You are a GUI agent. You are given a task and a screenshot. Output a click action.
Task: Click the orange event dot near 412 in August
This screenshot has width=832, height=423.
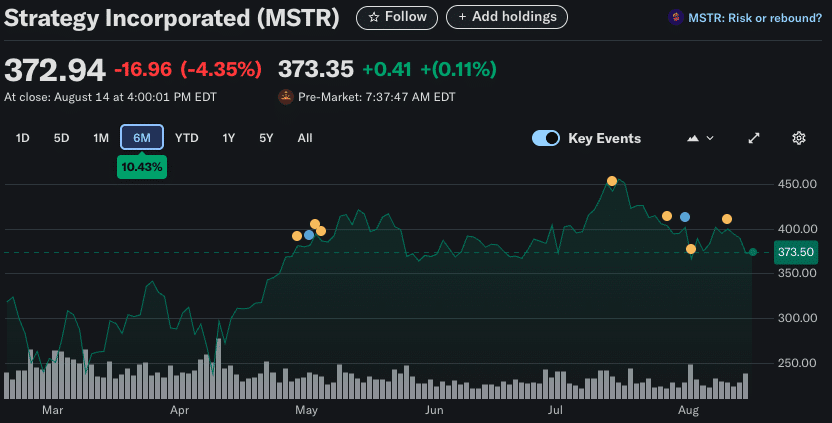pos(727,219)
